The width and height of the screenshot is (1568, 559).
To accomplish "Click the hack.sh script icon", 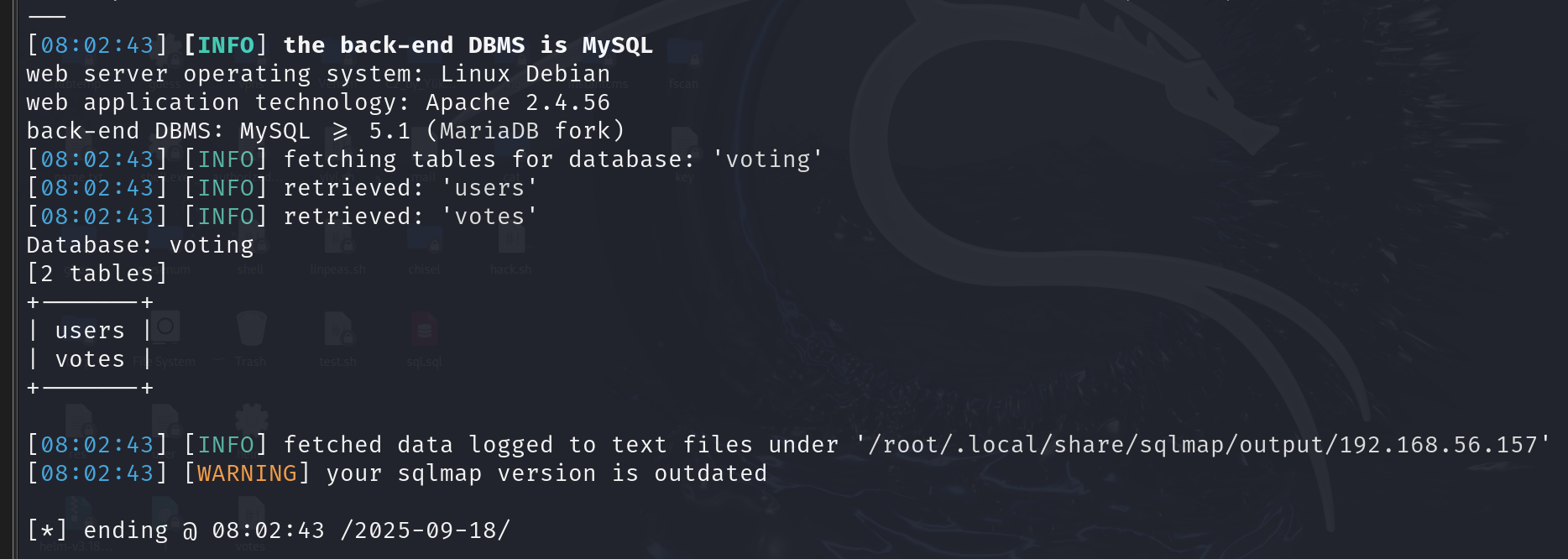I will pos(510,245).
